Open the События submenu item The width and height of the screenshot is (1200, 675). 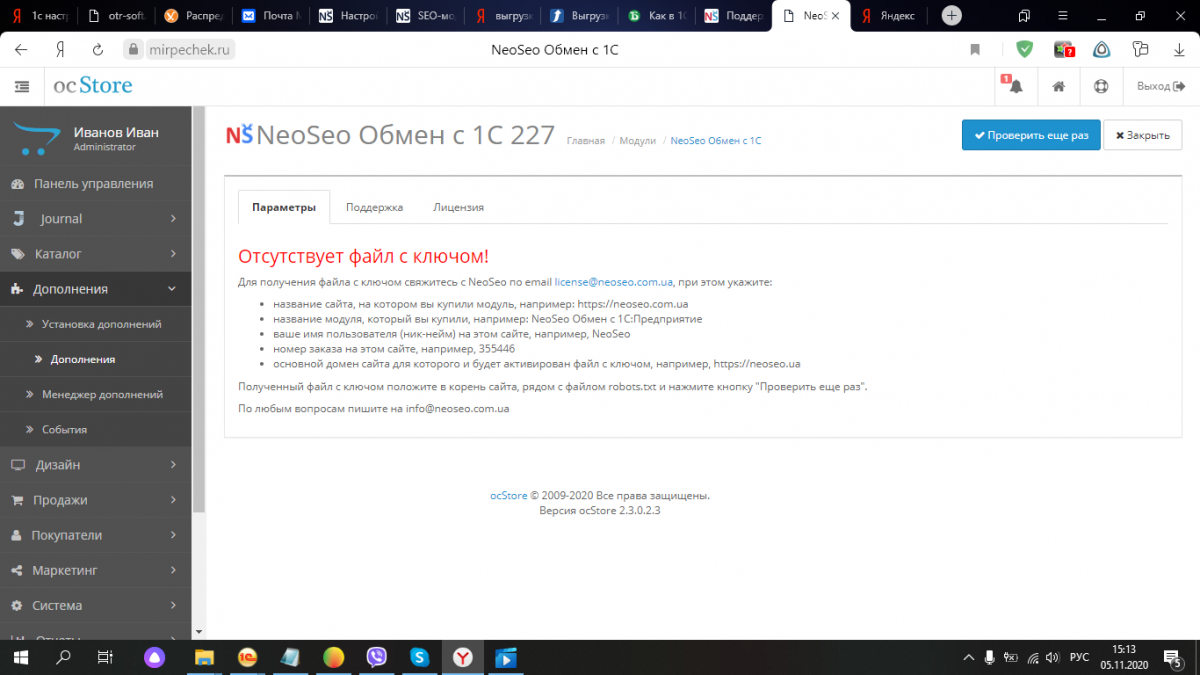95,429
